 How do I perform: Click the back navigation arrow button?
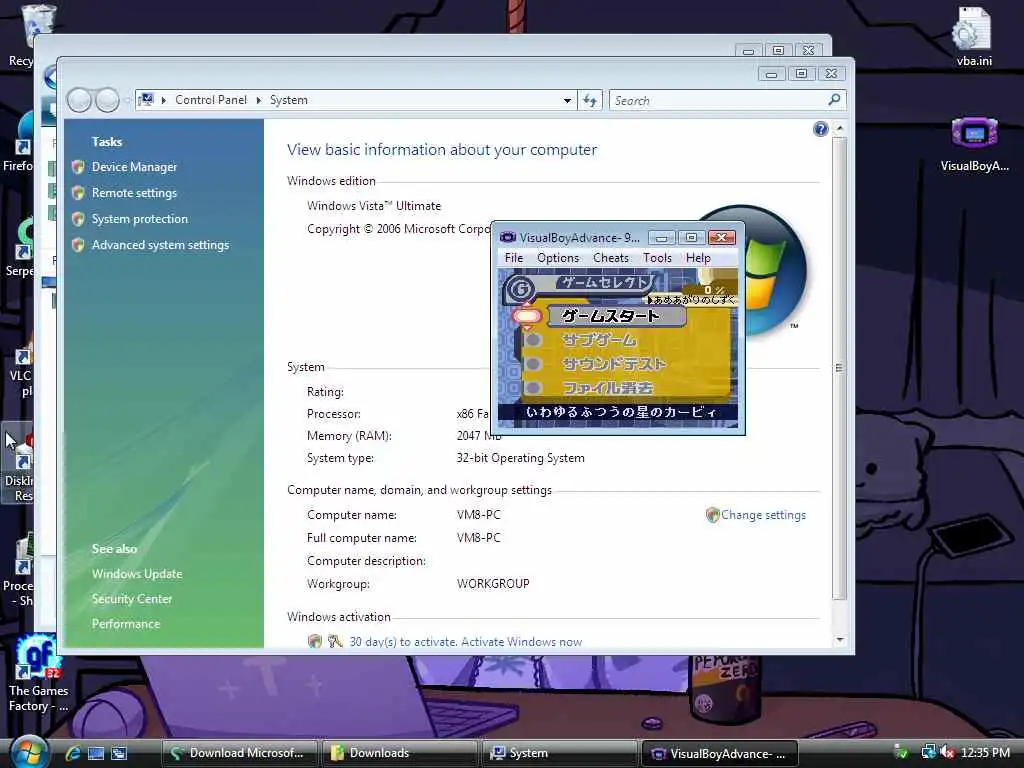(x=79, y=101)
